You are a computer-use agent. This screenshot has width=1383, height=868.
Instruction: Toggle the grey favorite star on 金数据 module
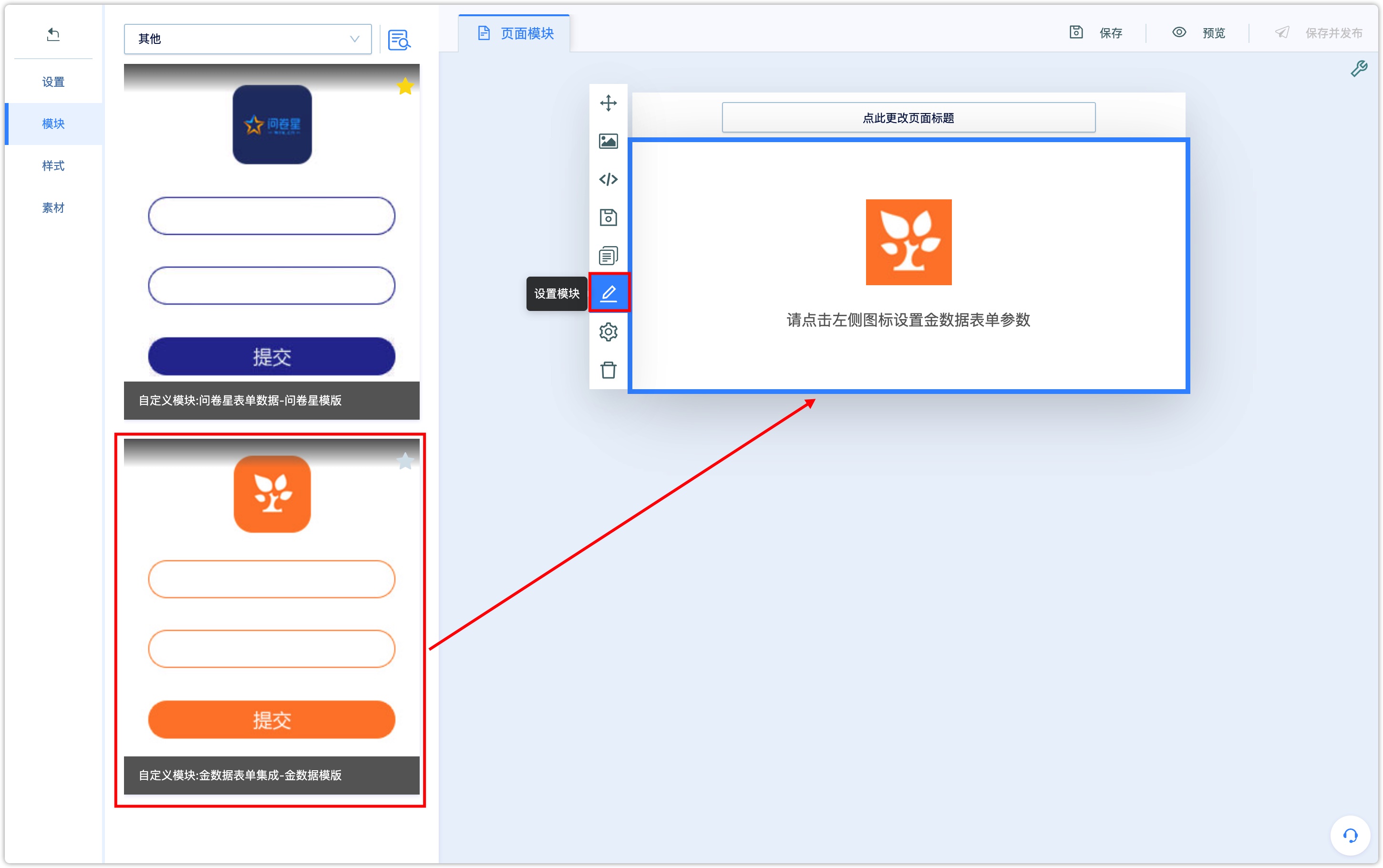click(405, 461)
